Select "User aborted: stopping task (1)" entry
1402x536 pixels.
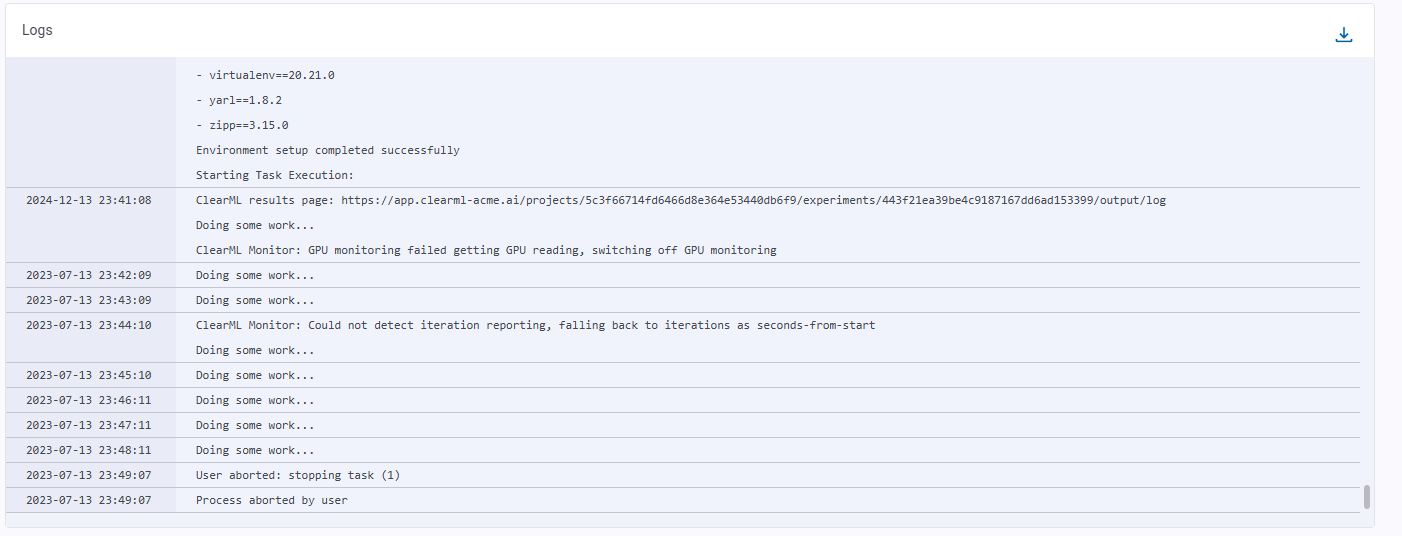click(297, 475)
